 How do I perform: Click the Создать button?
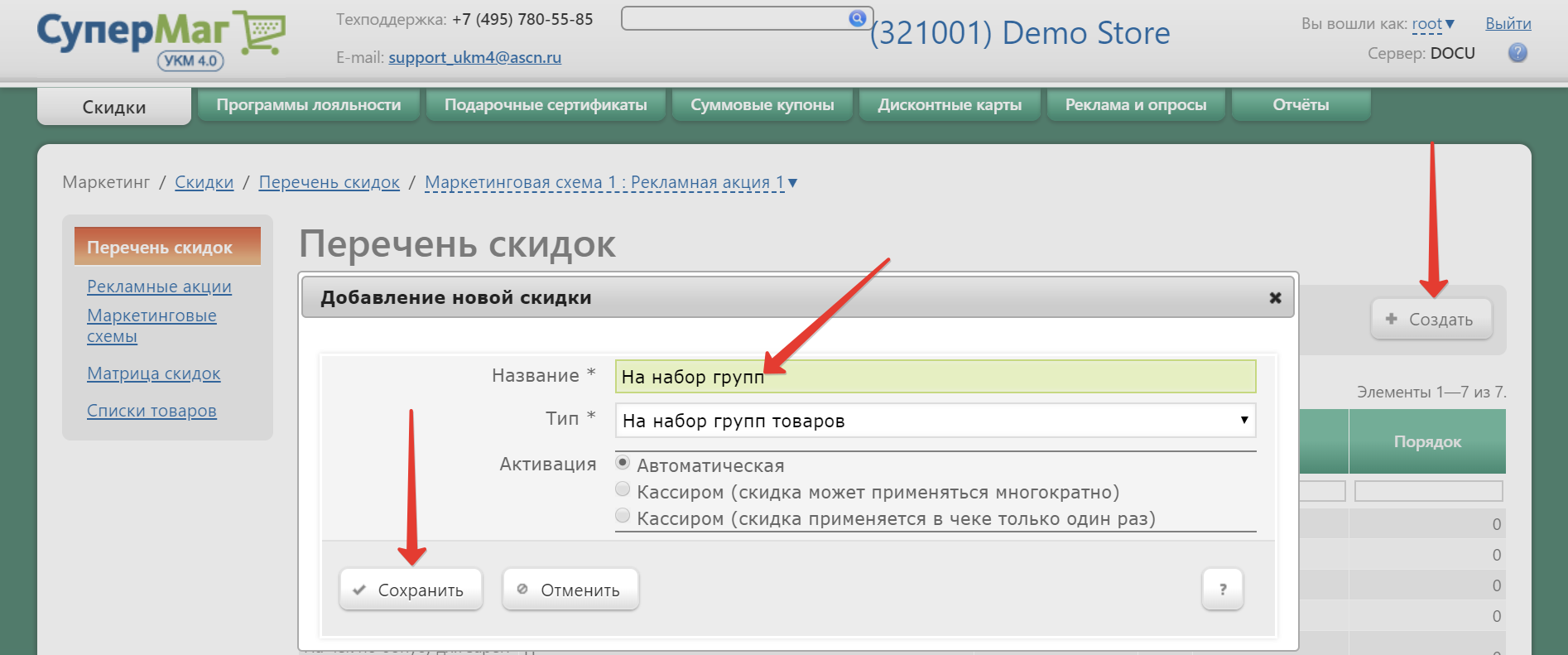tap(1431, 320)
